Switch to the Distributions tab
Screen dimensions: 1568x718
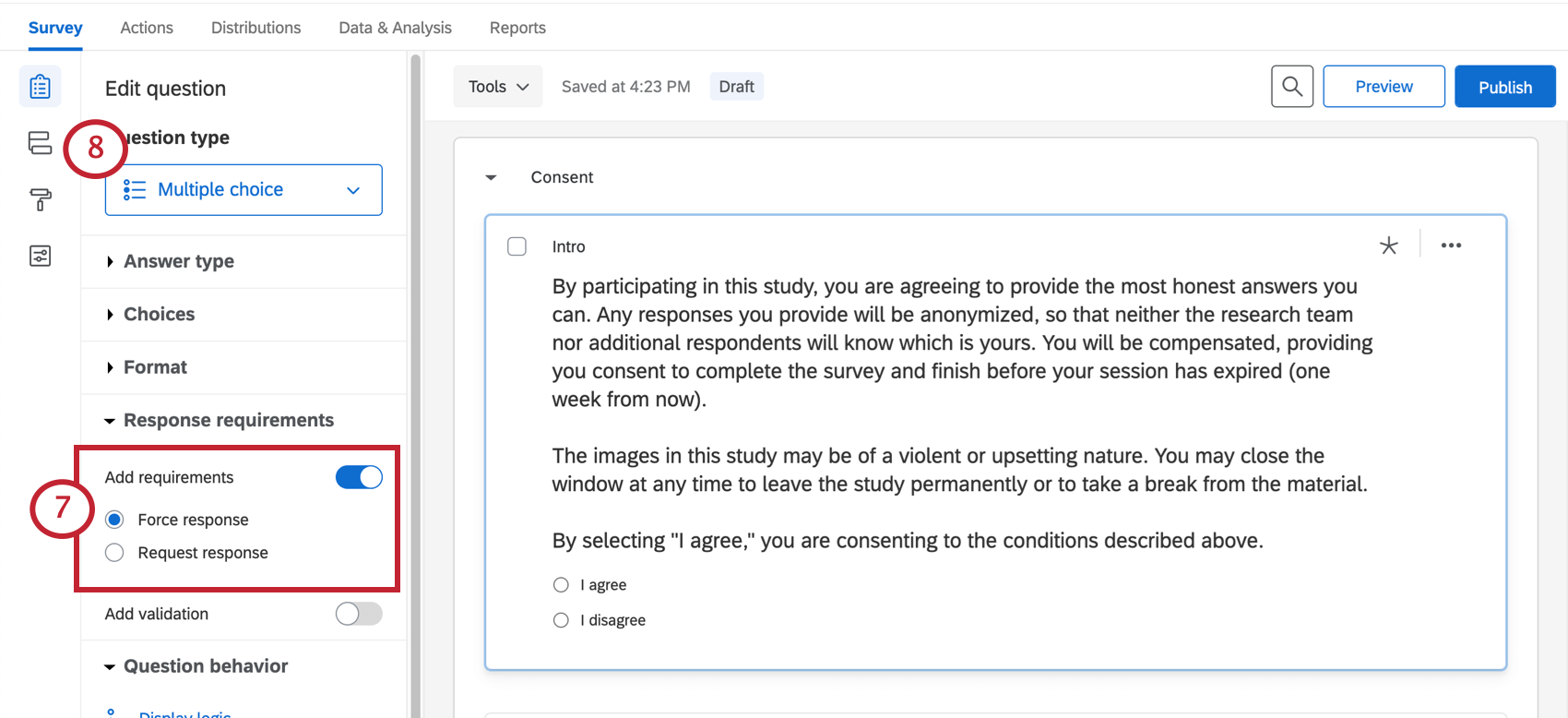[x=255, y=28]
